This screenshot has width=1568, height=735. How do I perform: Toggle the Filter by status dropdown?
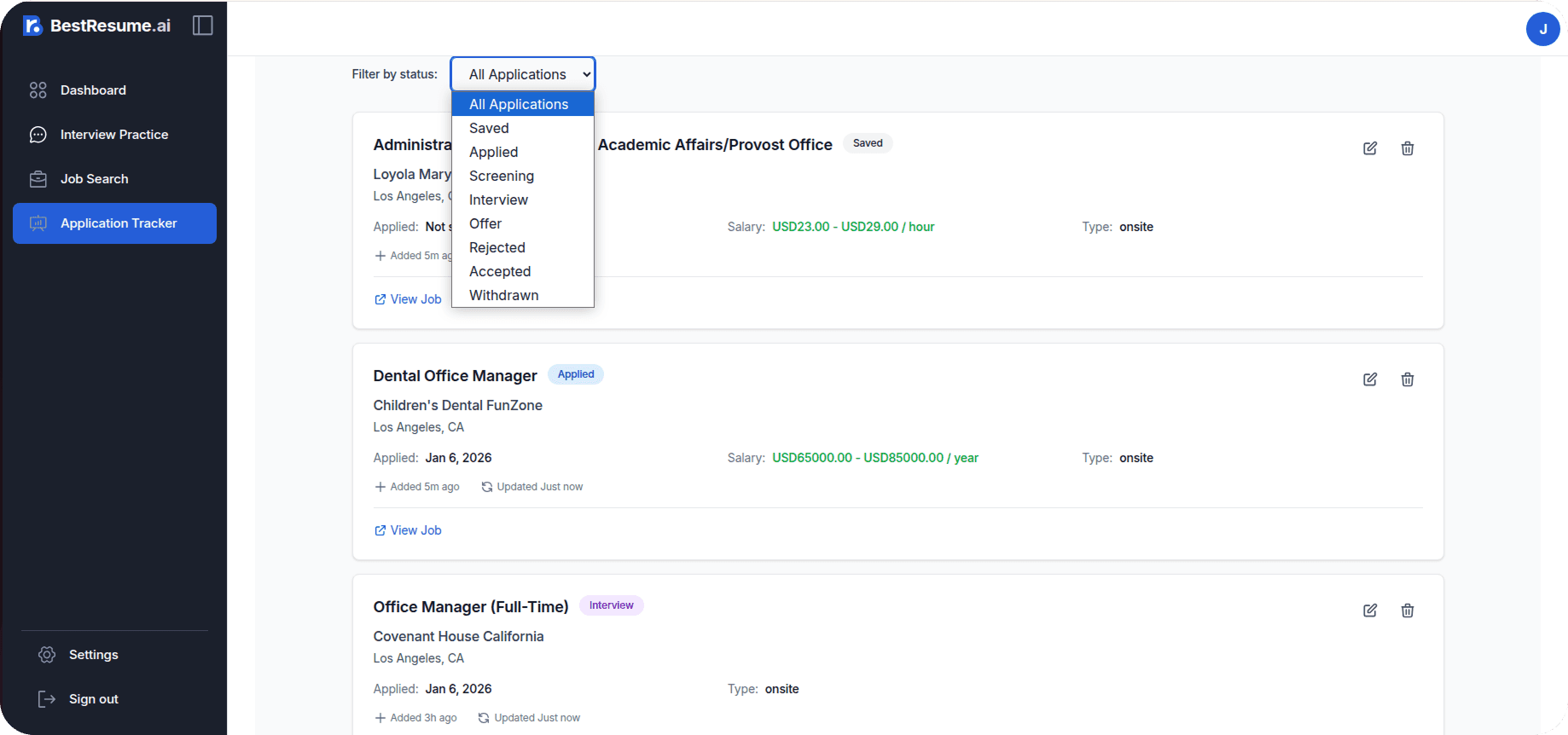point(523,74)
